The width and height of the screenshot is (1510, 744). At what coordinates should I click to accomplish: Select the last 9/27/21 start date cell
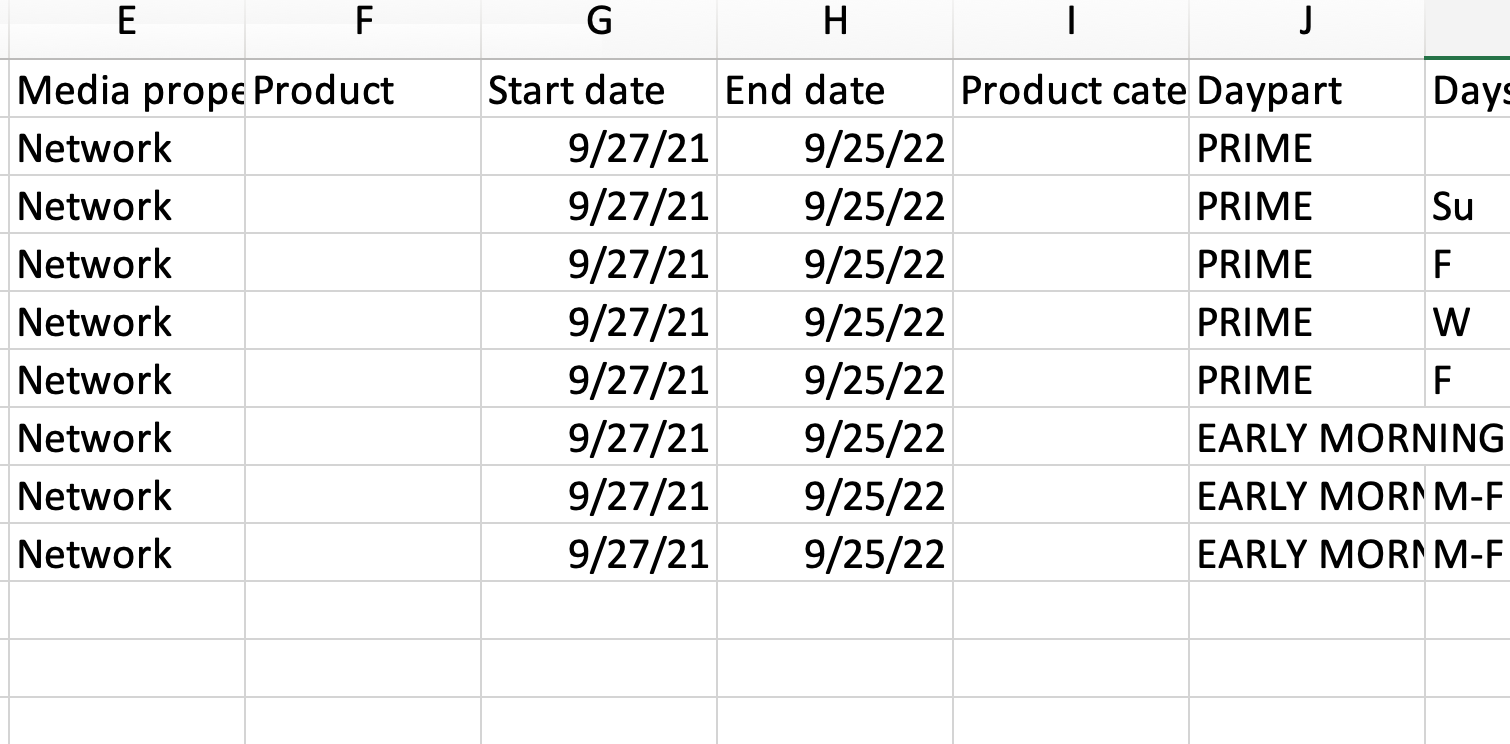tap(599, 554)
